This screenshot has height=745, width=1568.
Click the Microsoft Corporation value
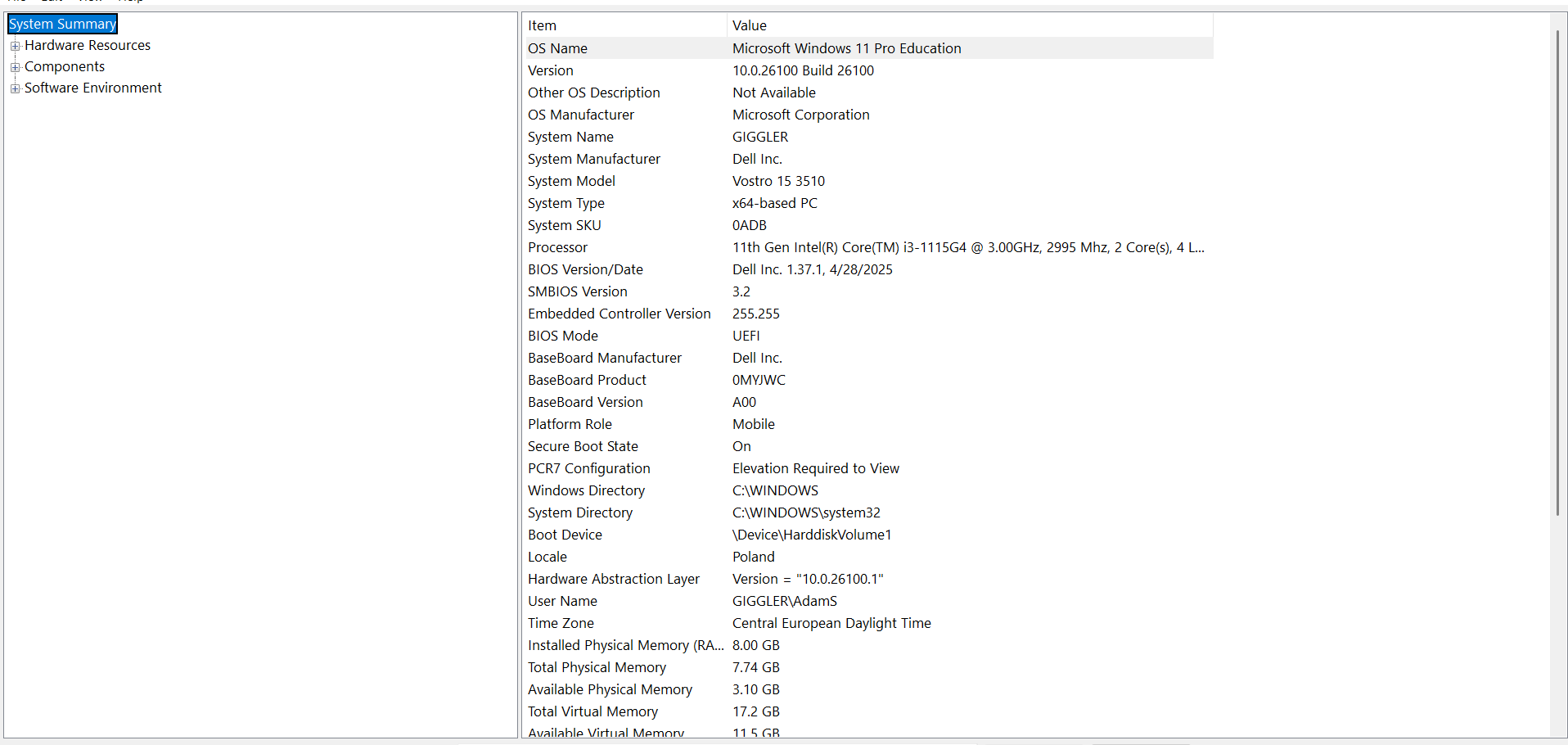pyautogui.click(x=801, y=115)
